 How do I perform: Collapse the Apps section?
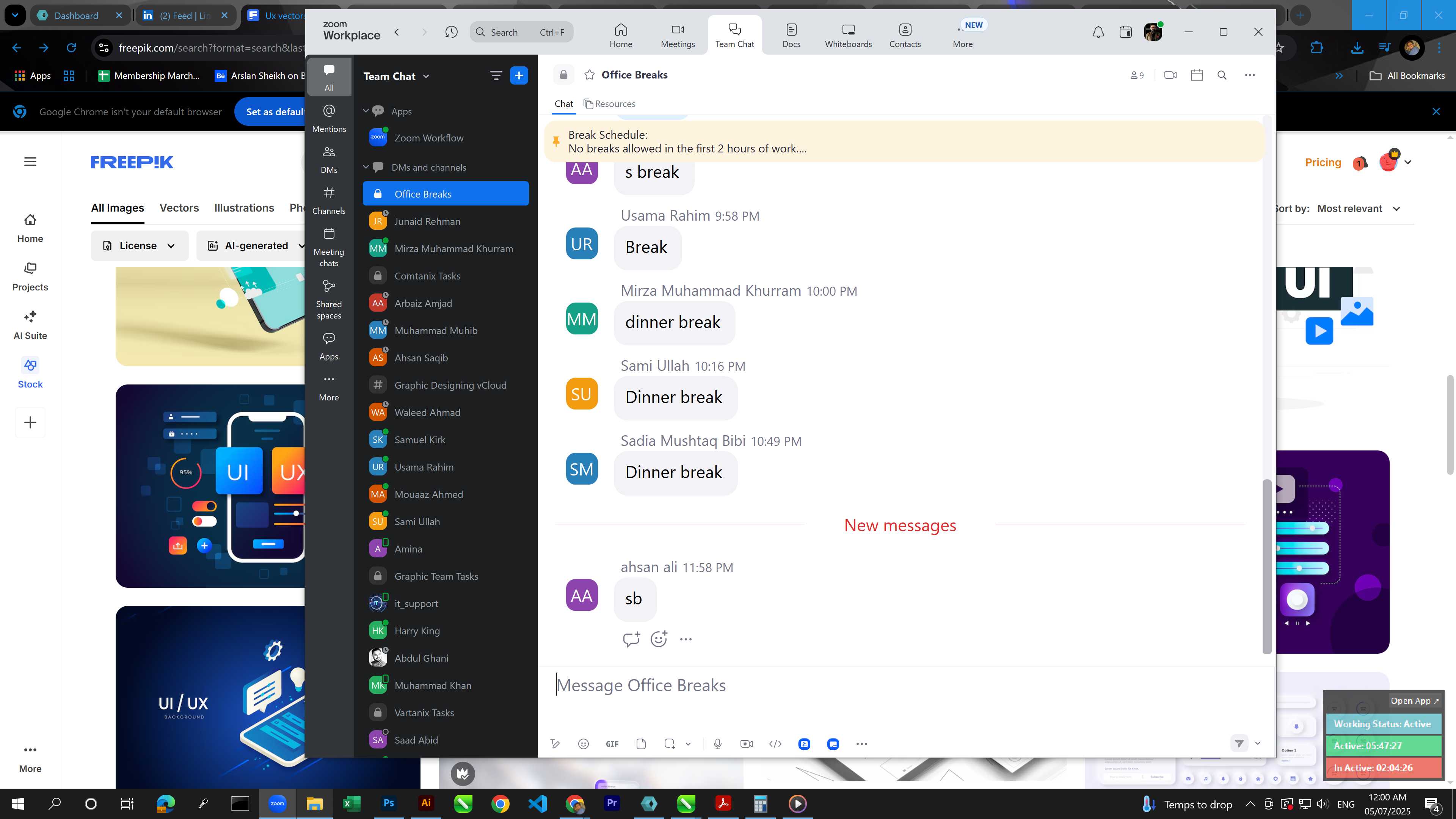[366, 111]
